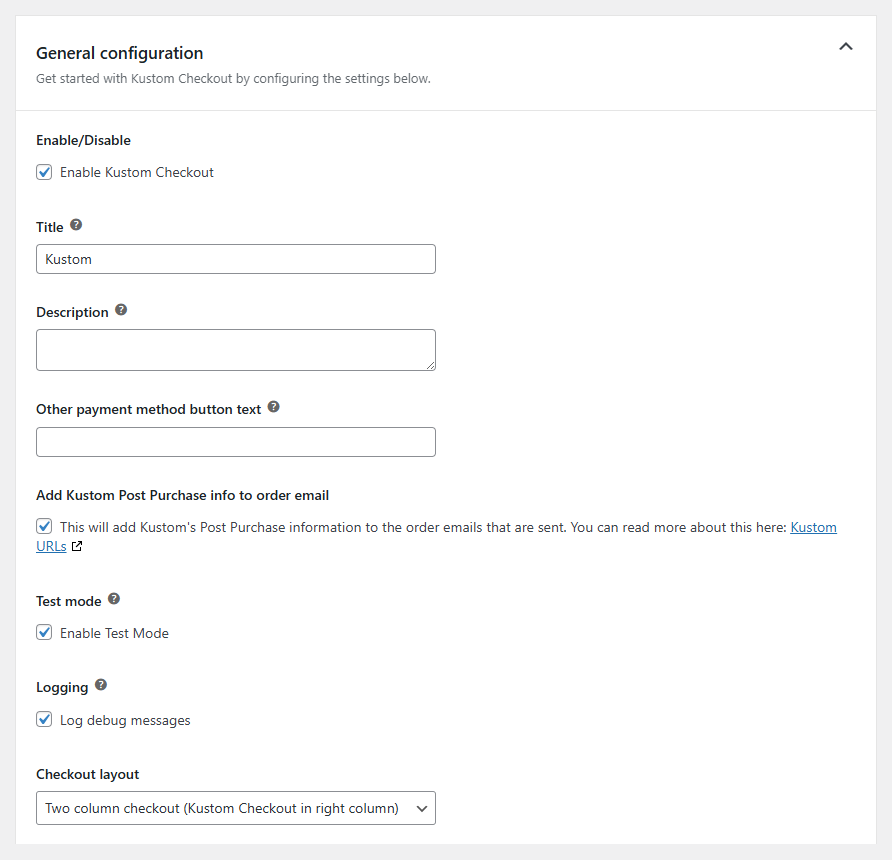This screenshot has height=860, width=892.
Task: Open the Kustom URLs link
Action: pyautogui.click(x=812, y=527)
